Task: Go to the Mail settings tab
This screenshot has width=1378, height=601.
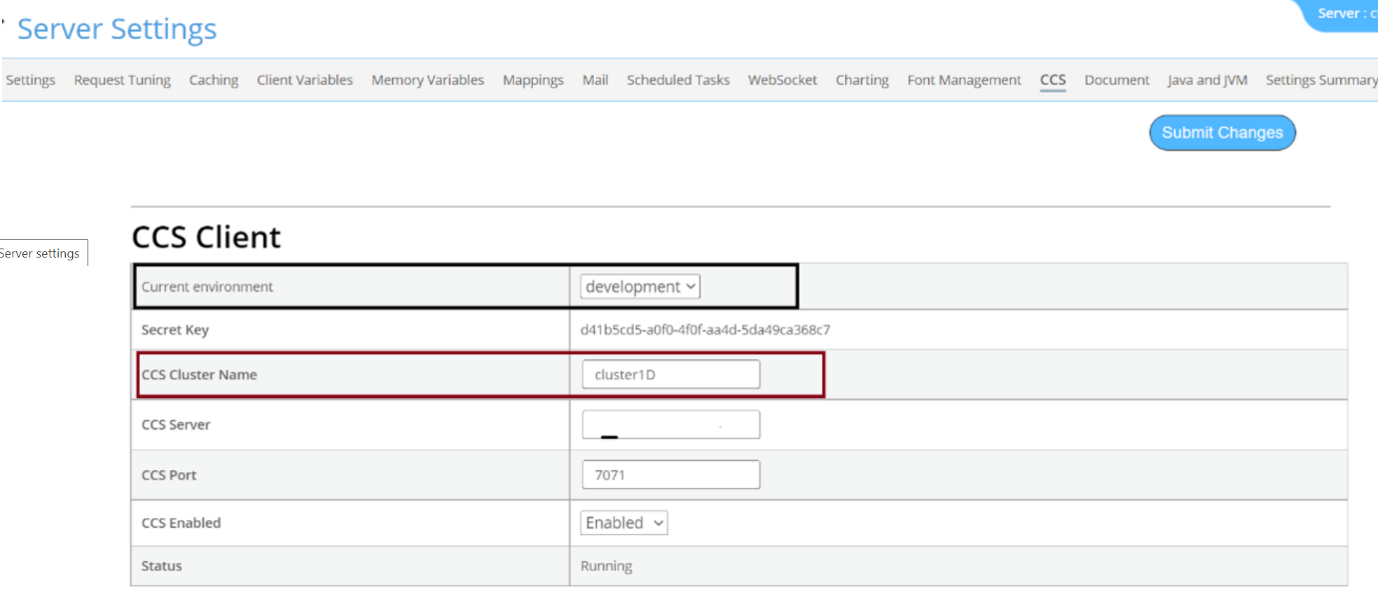Action: [595, 80]
